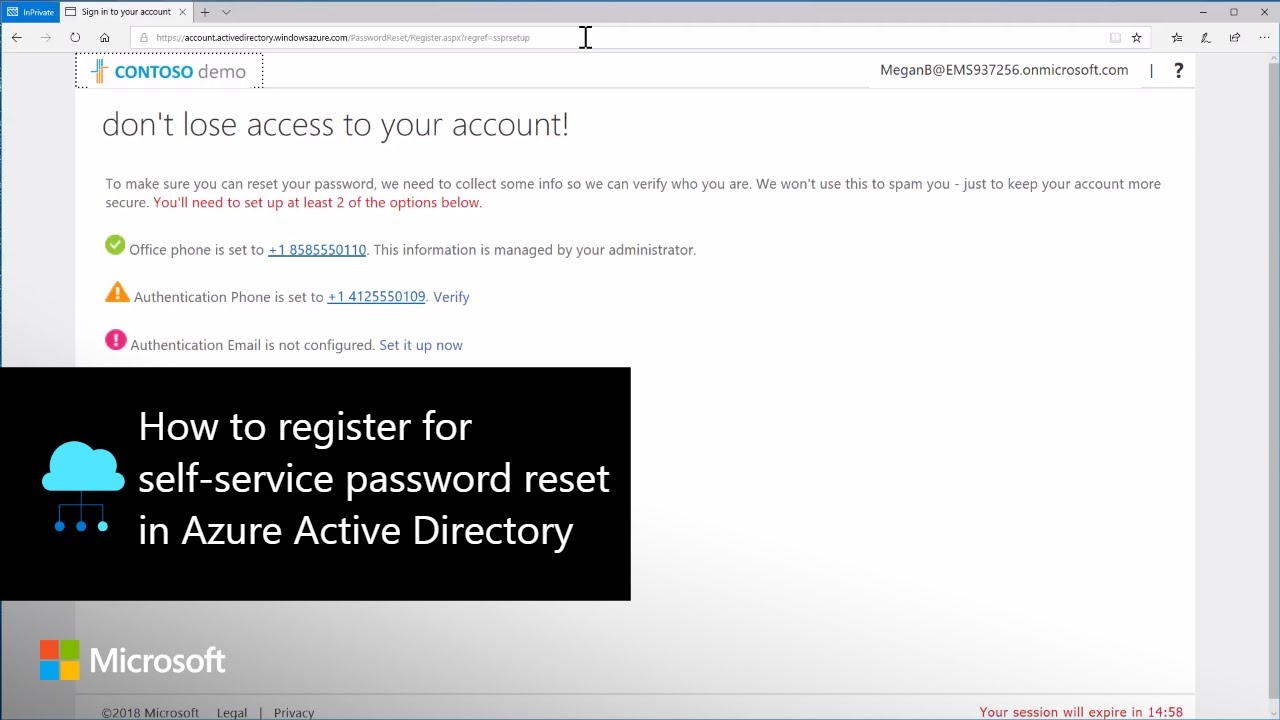
Task: Click the MeganB@EMS937256.onmicrosoft.com account name
Action: click(1004, 70)
